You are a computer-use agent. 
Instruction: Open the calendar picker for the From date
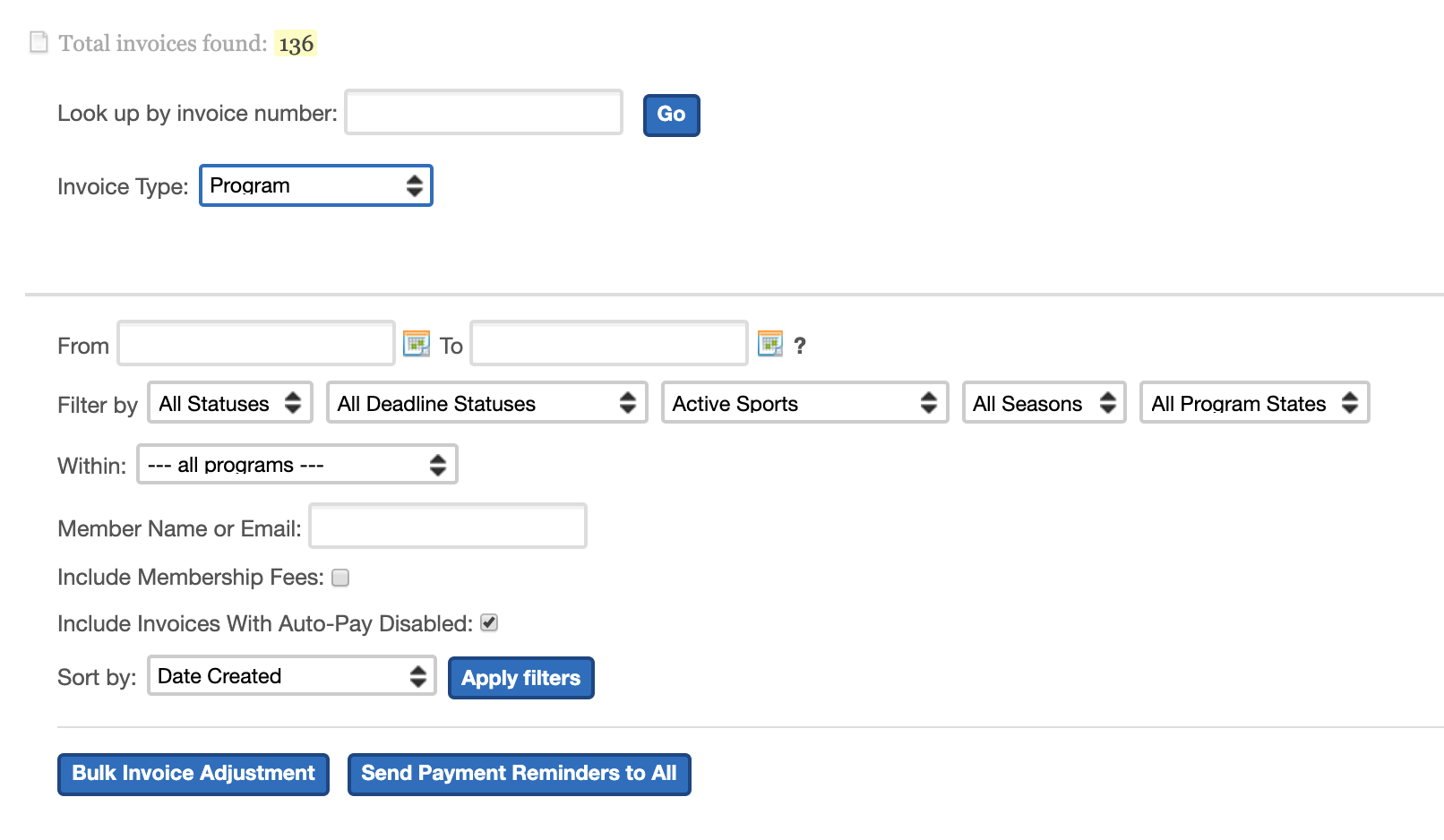point(416,343)
